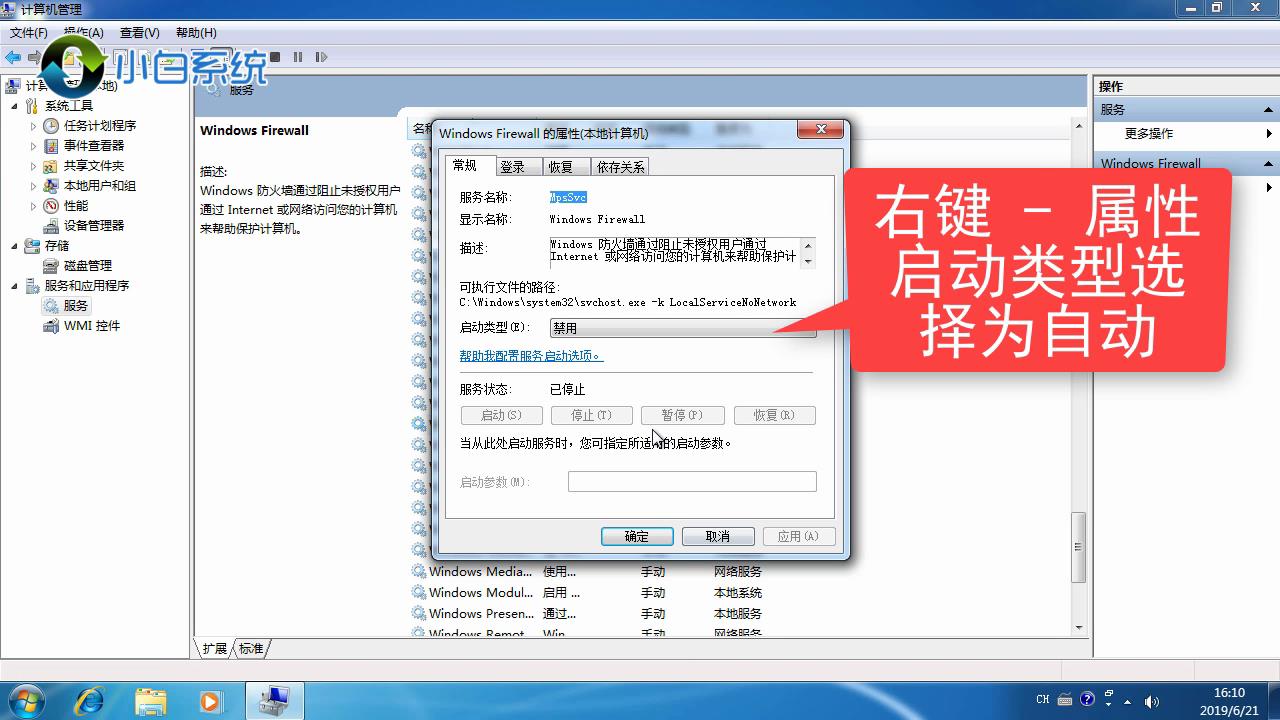
Task: Launch Internet Explorer from taskbar
Action: pos(89,701)
